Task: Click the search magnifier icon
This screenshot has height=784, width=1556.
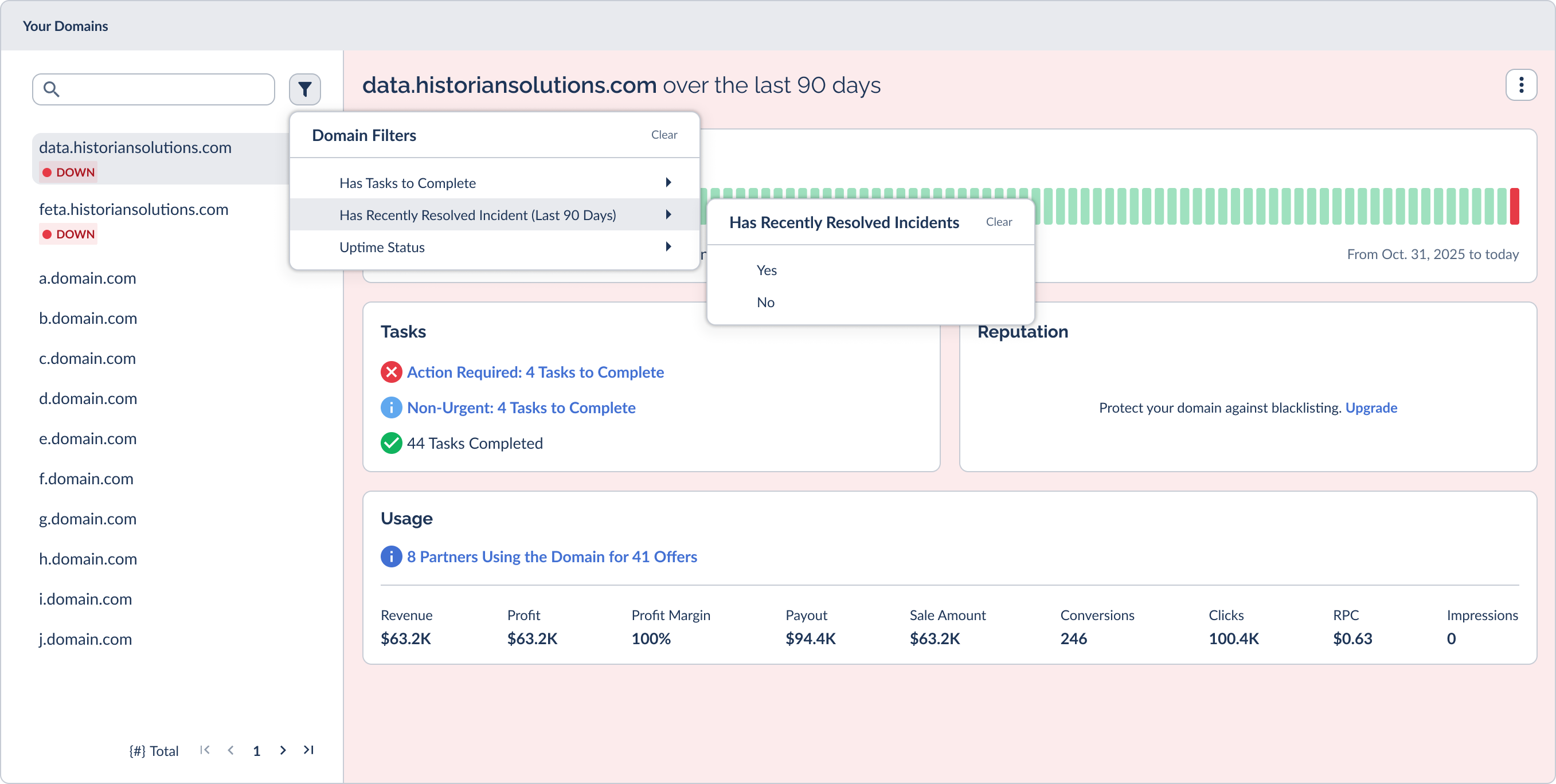Action: coord(52,89)
